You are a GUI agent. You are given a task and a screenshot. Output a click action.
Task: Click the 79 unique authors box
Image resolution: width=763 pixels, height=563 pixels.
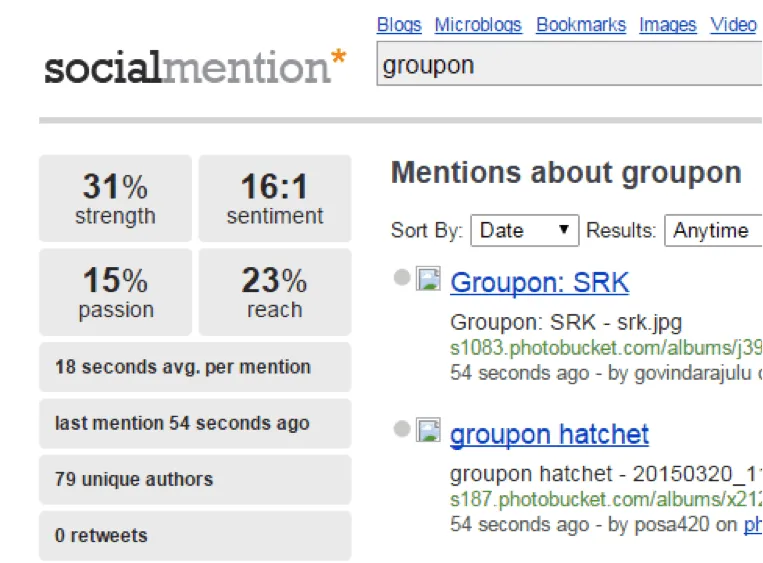pyautogui.click(x=195, y=480)
